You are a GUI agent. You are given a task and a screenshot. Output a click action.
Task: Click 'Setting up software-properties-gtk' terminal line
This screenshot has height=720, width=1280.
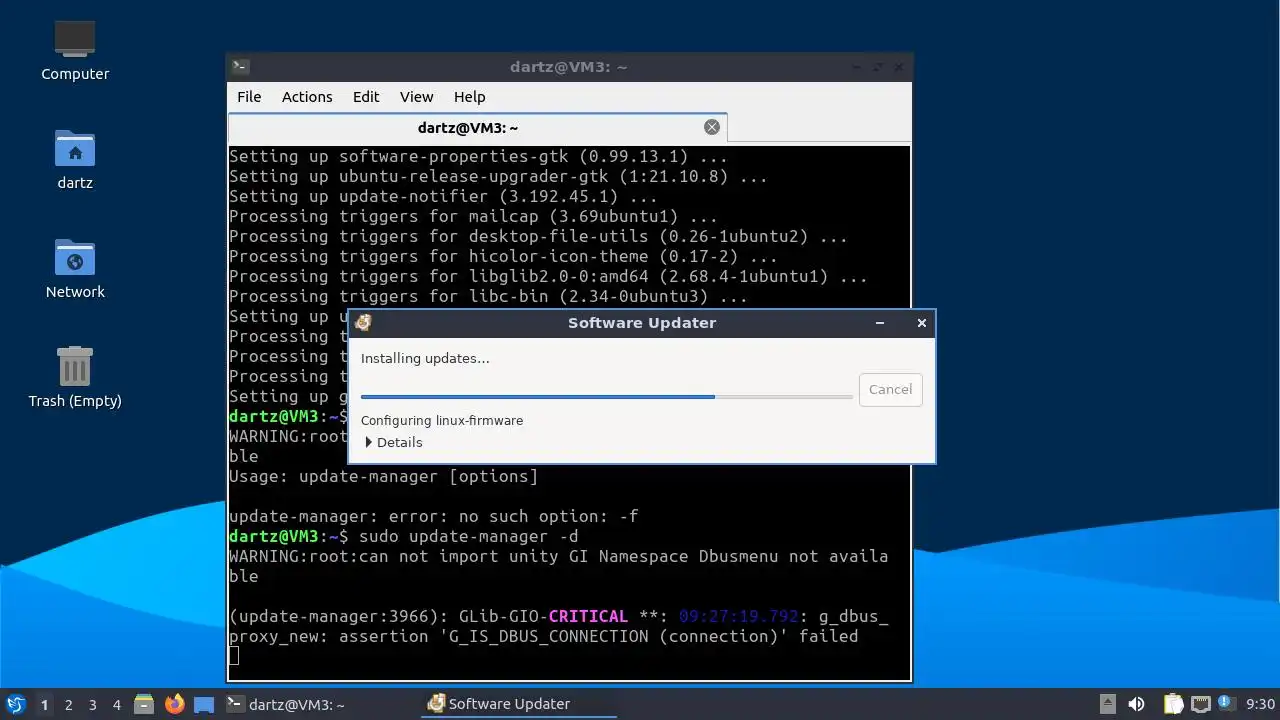tap(478, 156)
